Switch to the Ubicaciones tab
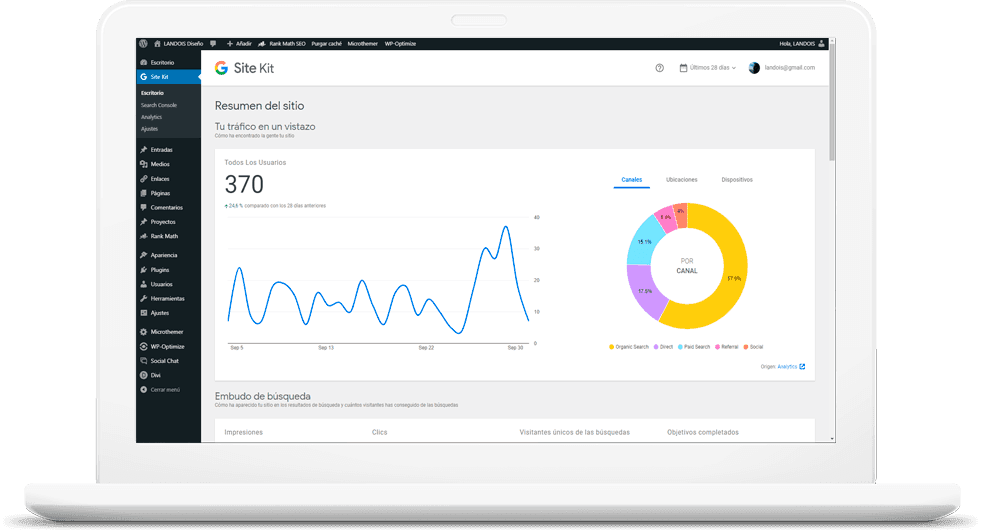Viewport: 981px width, 532px height. (x=681, y=180)
